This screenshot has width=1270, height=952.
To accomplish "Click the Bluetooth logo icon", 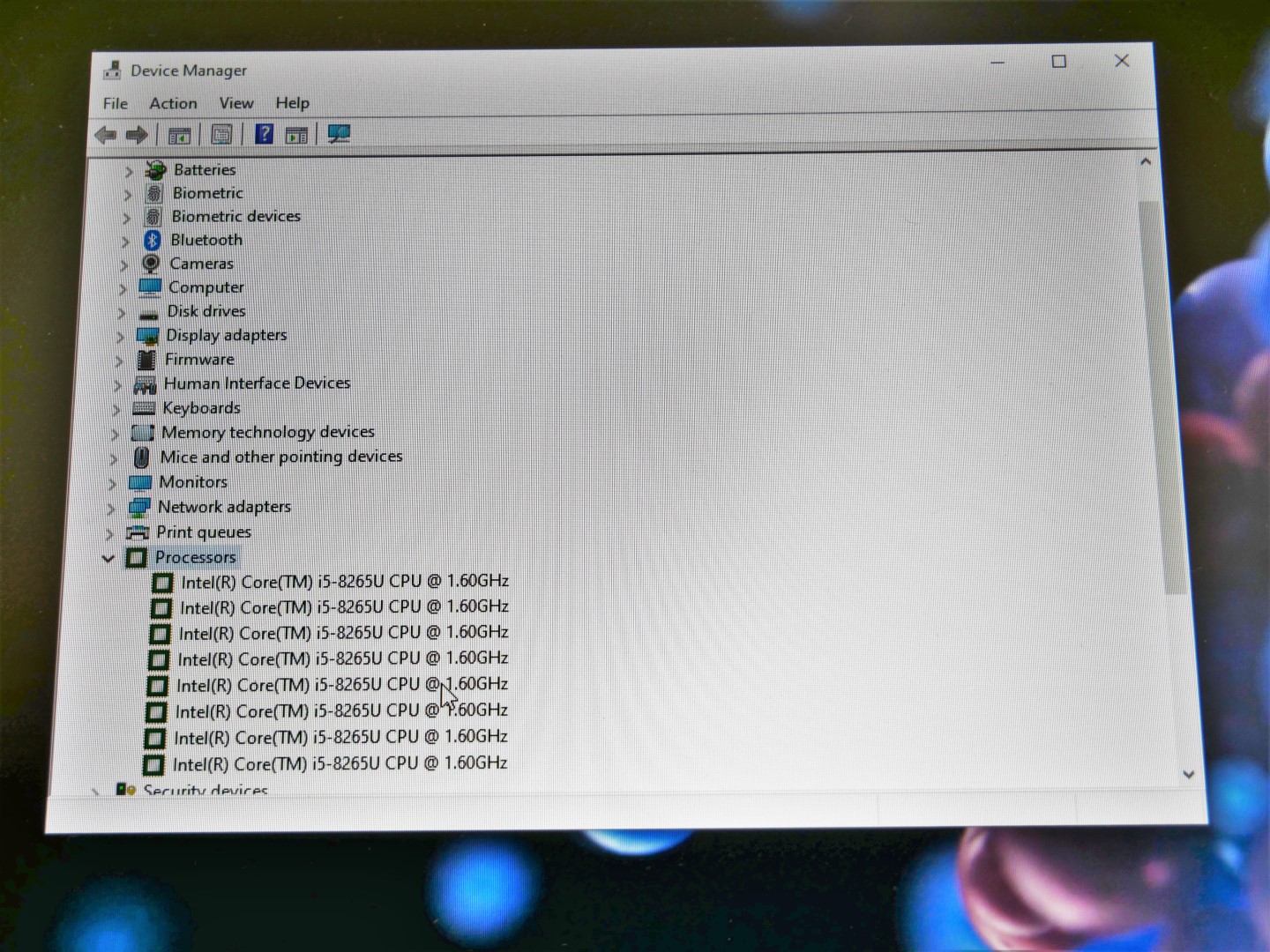I will point(152,240).
